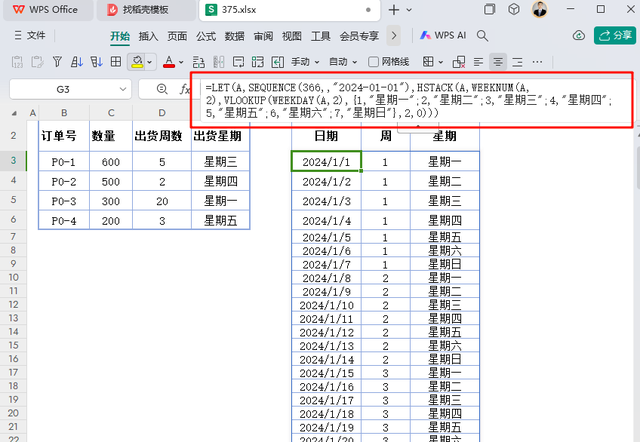Click the 出货周数 header cell
Screen dimensions: 640x442
(x=162, y=136)
